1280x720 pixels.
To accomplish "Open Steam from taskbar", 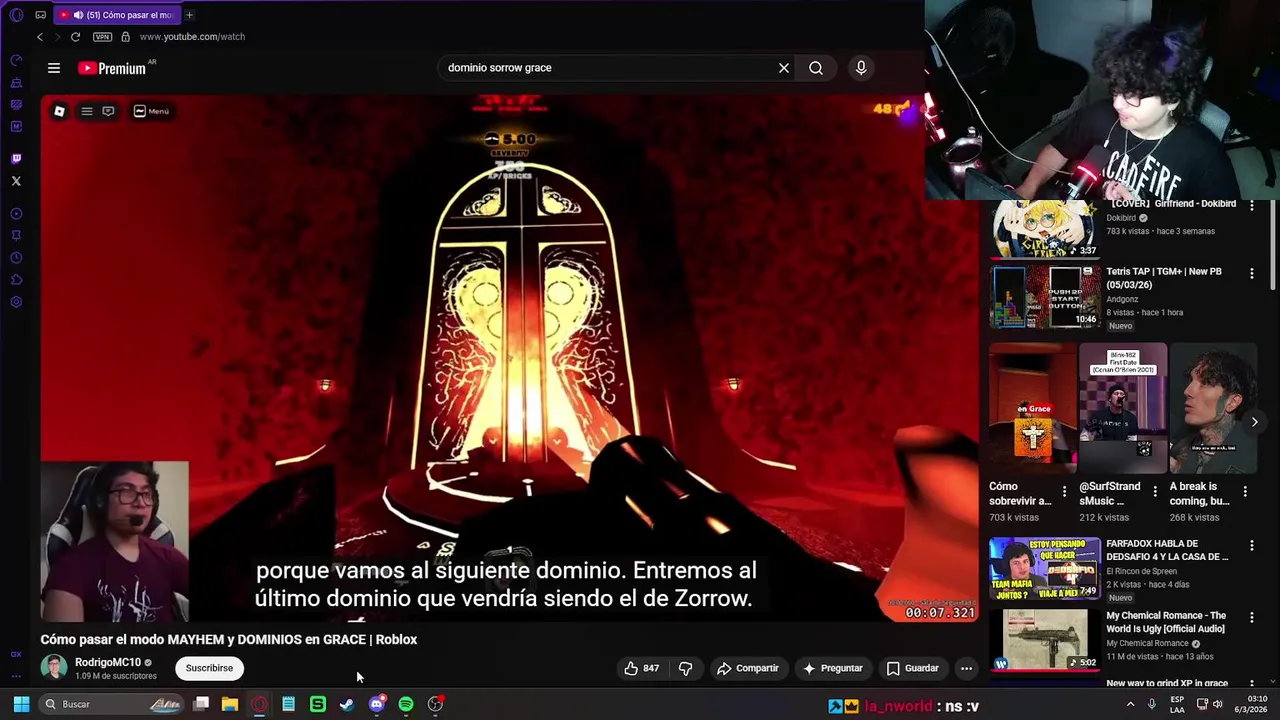I will (x=347, y=704).
